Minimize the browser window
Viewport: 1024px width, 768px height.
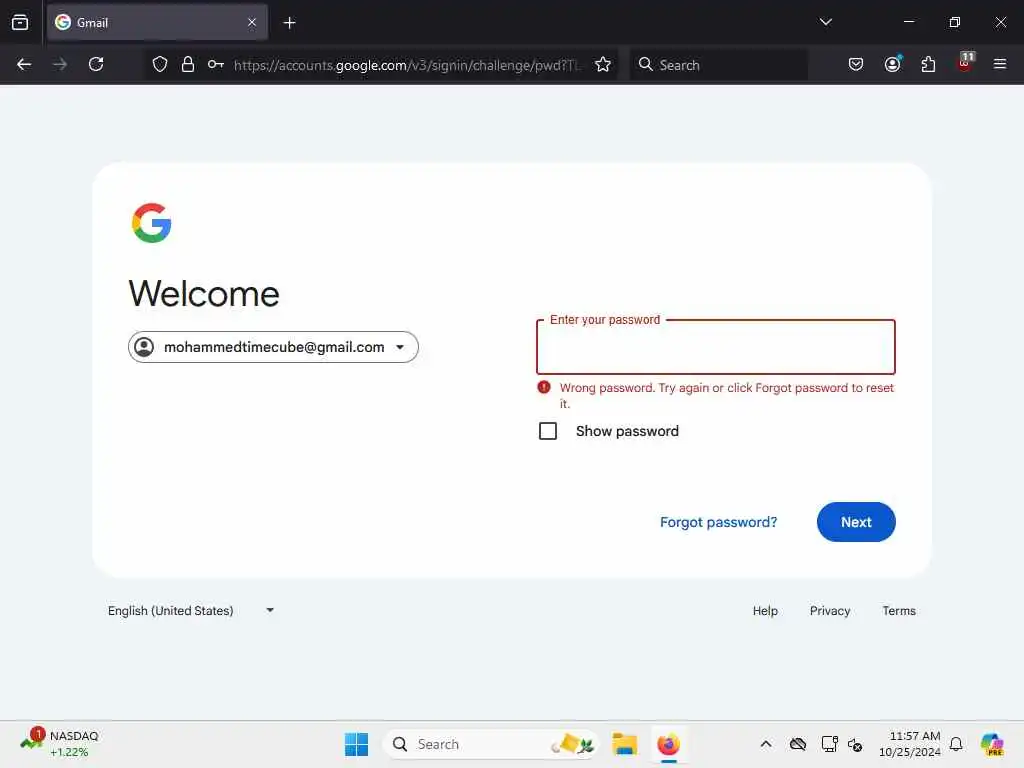pos(908,22)
